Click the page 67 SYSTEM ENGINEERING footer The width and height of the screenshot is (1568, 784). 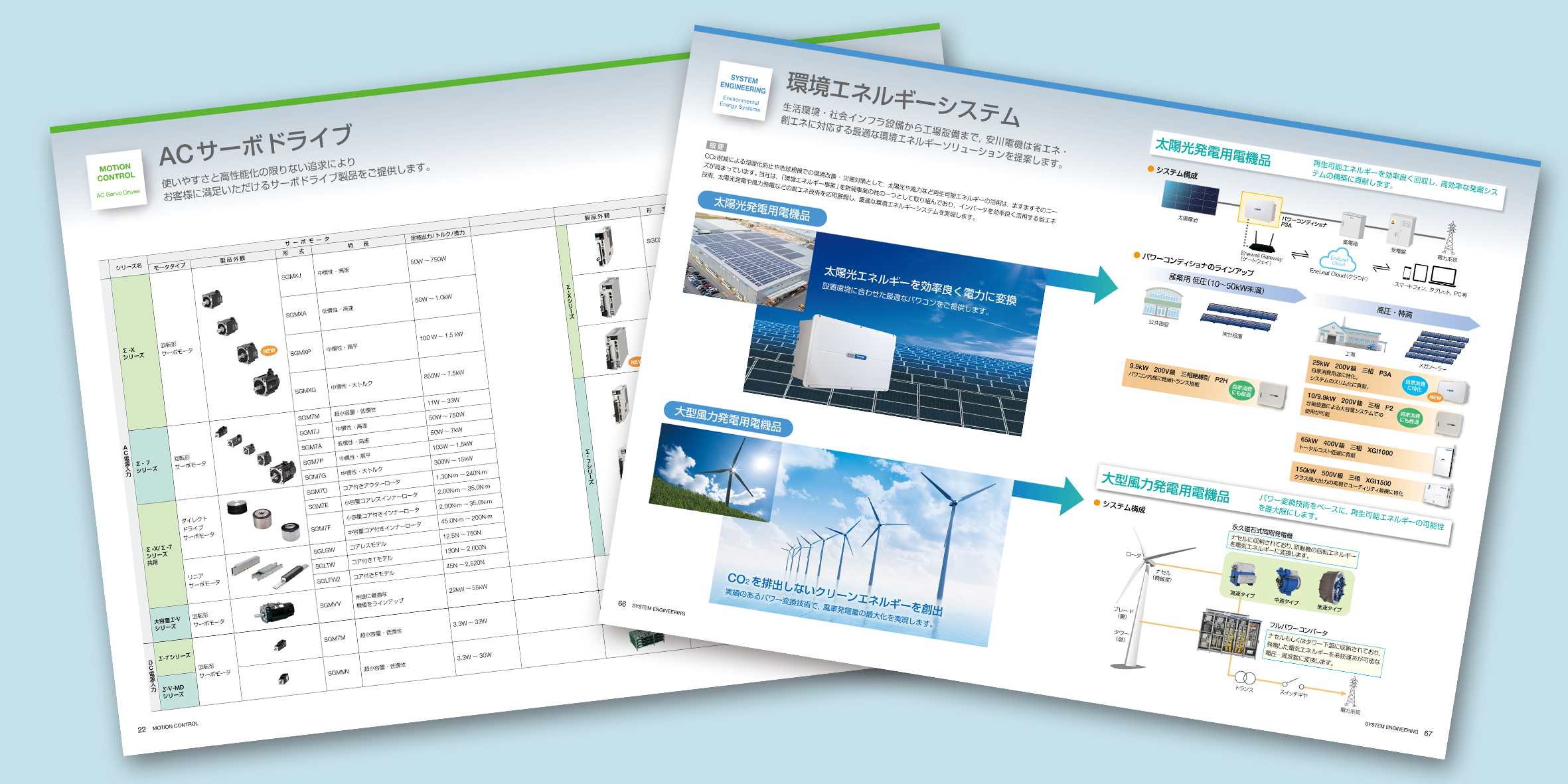(x=1399, y=729)
